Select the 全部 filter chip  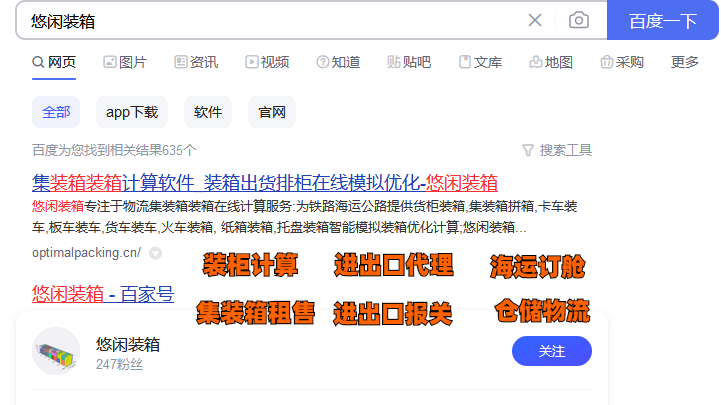click(56, 112)
